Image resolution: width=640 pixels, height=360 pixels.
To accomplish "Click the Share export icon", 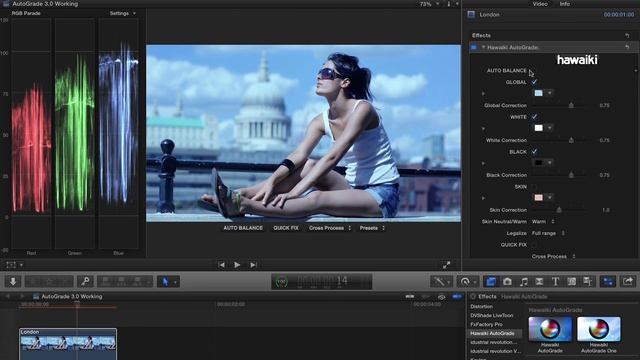I will pyautogui.click(x=628, y=281).
